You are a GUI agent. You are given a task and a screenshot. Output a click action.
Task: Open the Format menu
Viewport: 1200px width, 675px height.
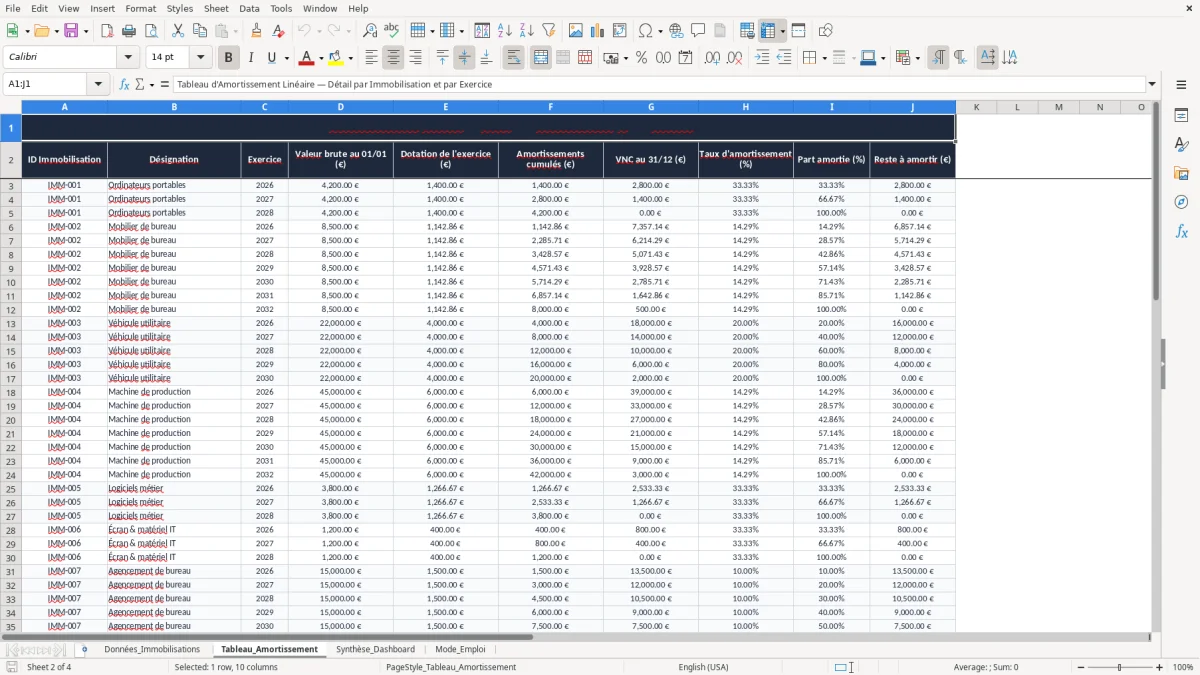click(140, 8)
